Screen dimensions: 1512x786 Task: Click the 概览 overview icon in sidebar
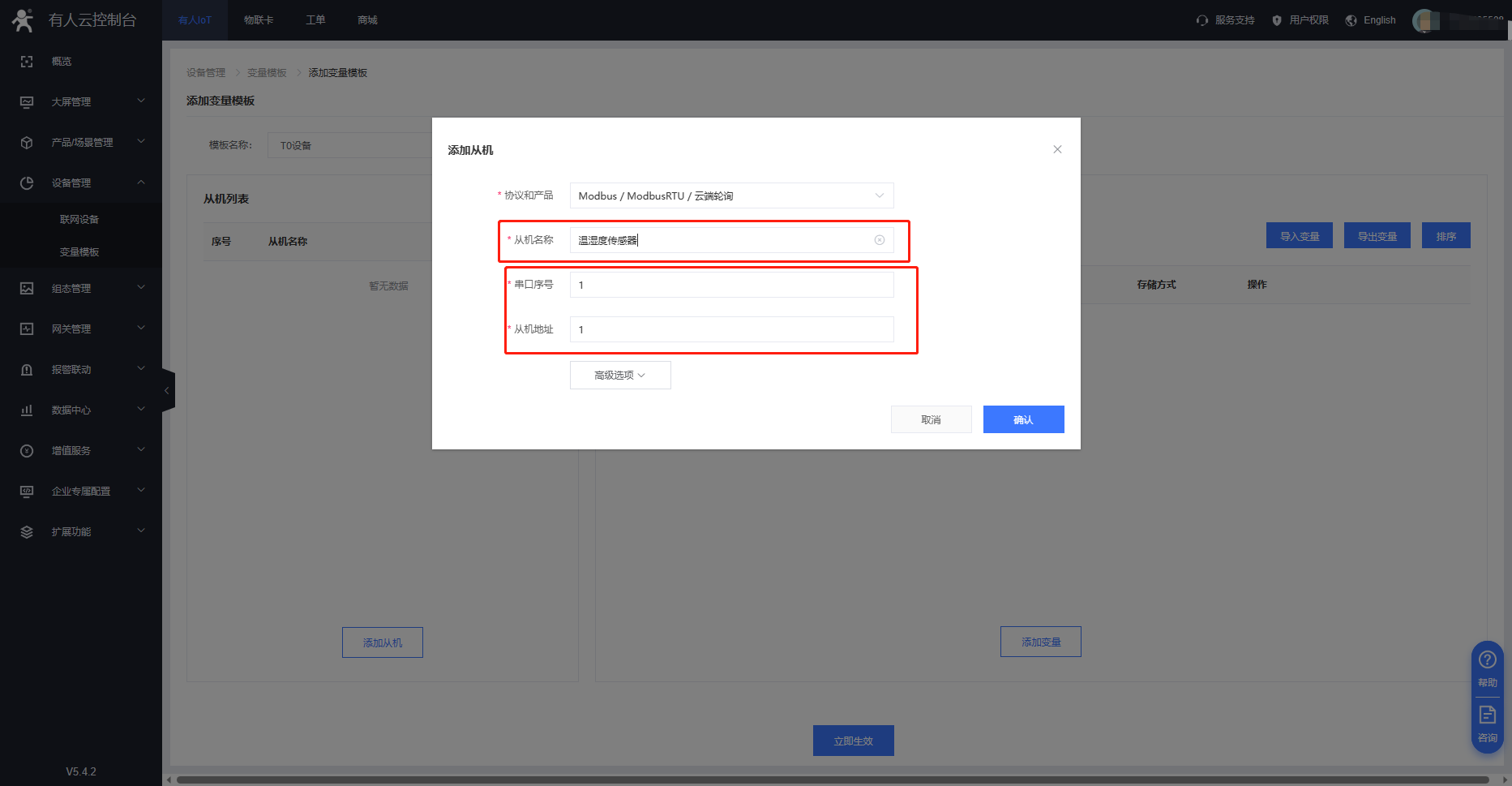coord(27,62)
